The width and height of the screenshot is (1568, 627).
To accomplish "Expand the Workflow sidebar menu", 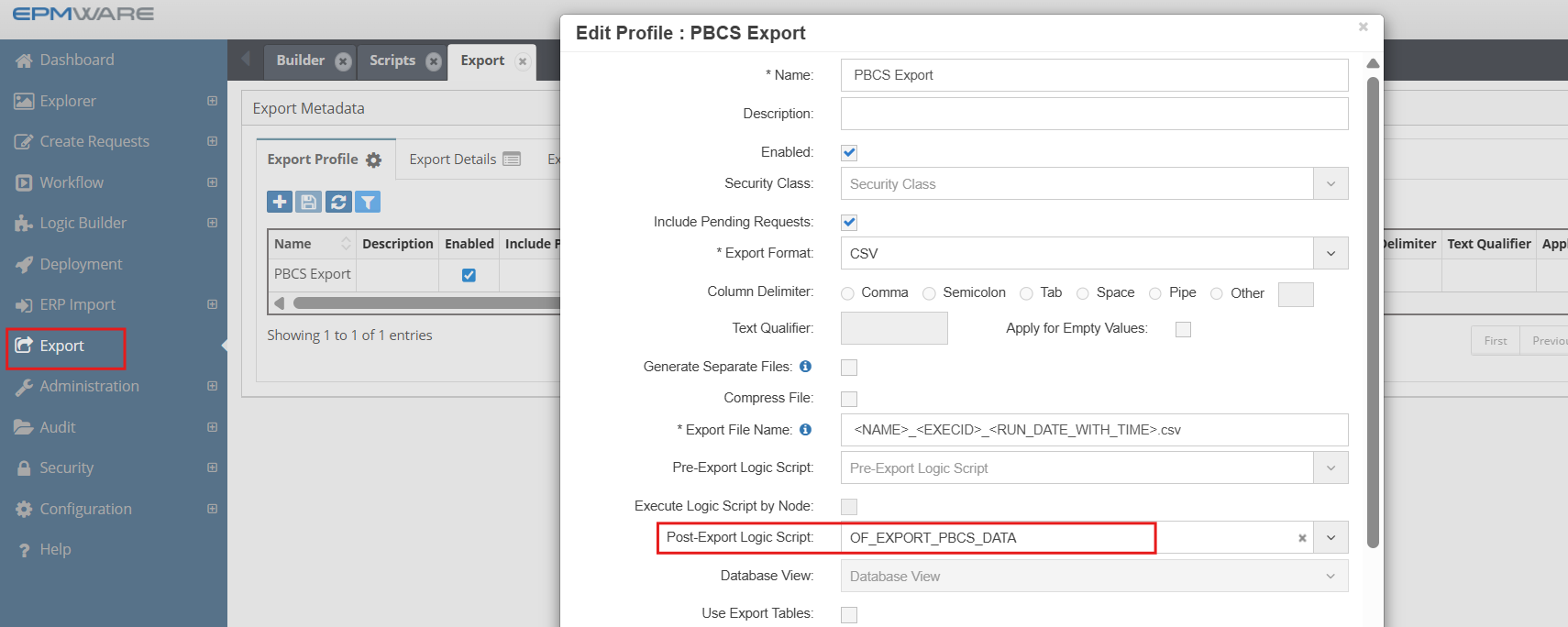I will click(212, 182).
